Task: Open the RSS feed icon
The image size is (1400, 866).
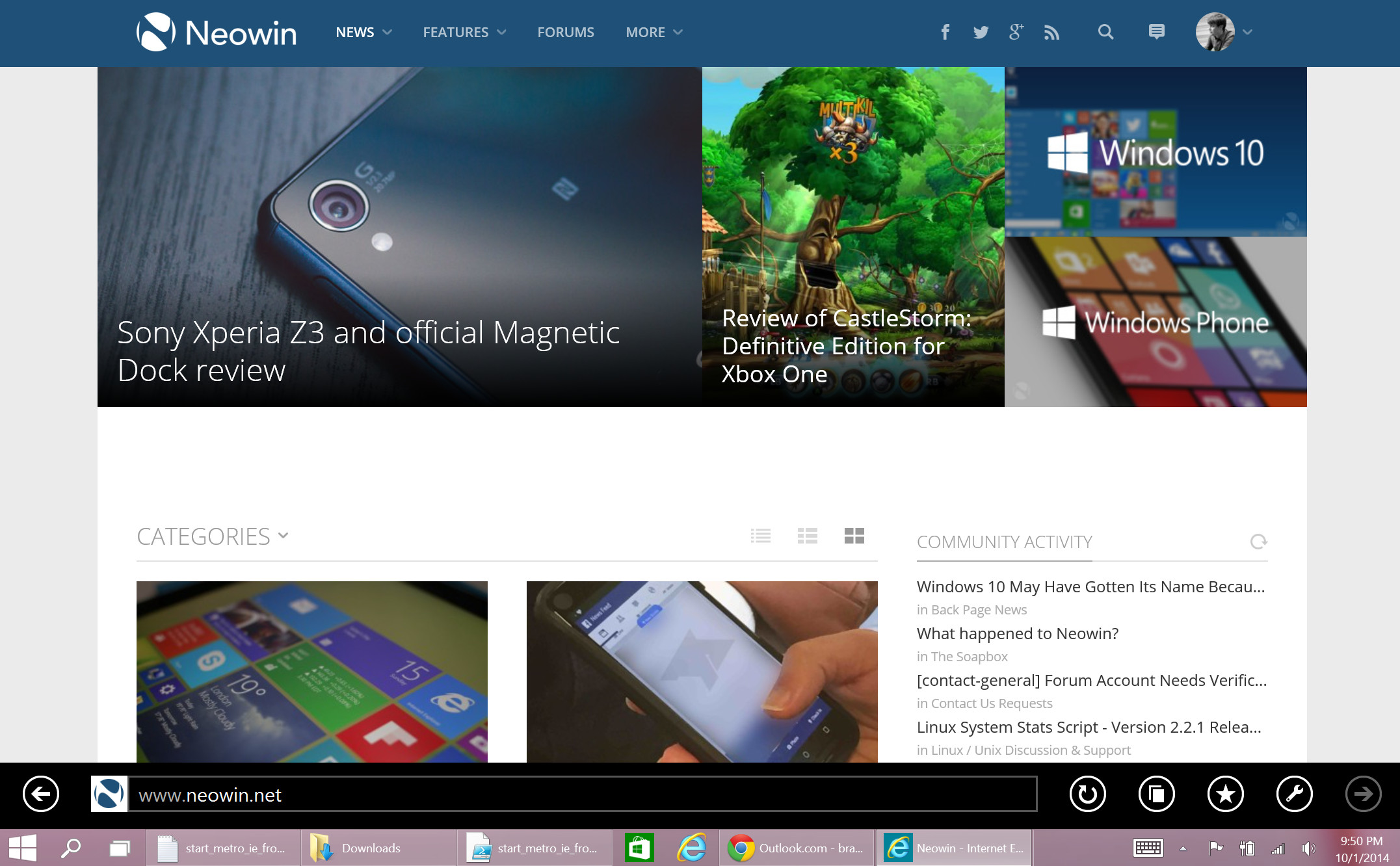Action: coord(1051,32)
